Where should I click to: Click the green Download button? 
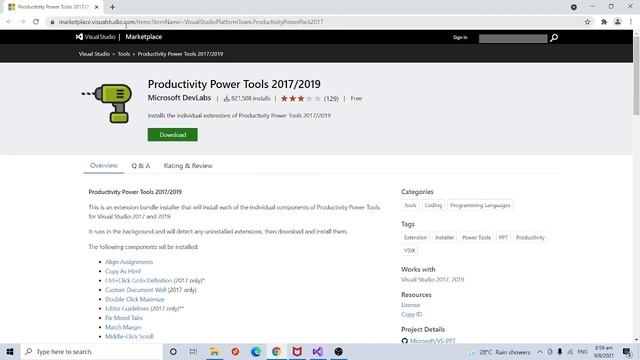(173, 135)
